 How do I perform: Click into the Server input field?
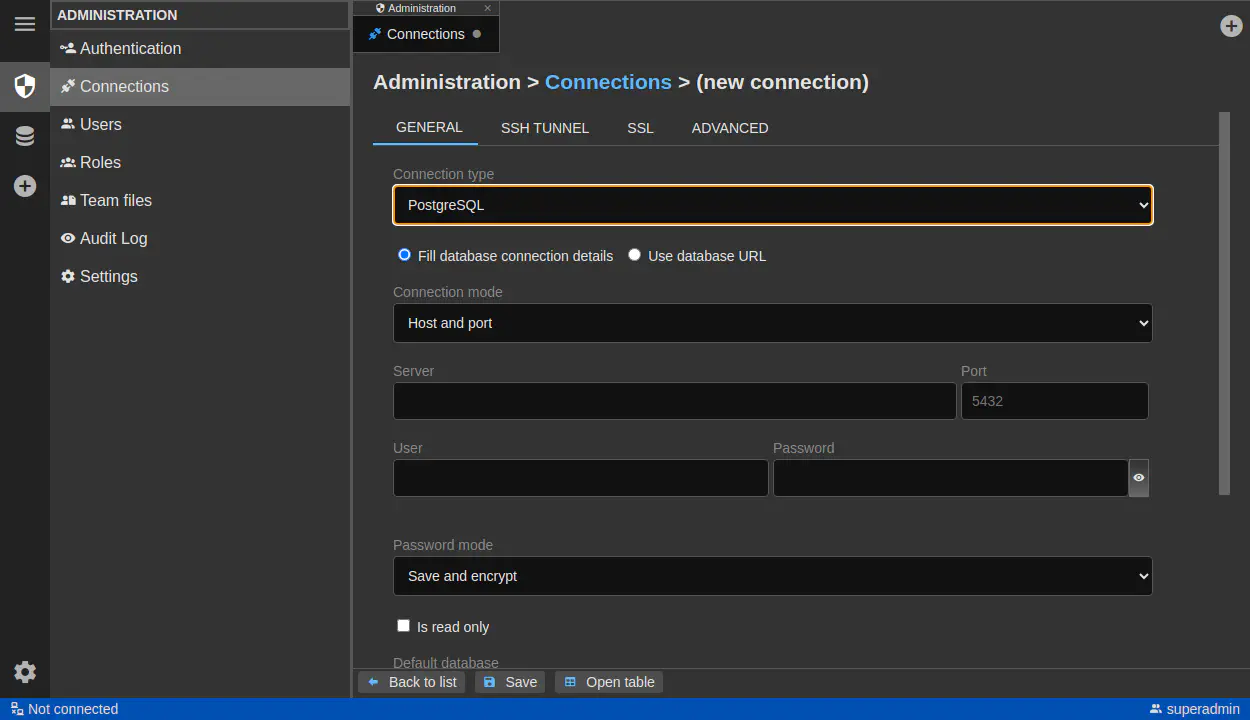pyautogui.click(x=674, y=401)
